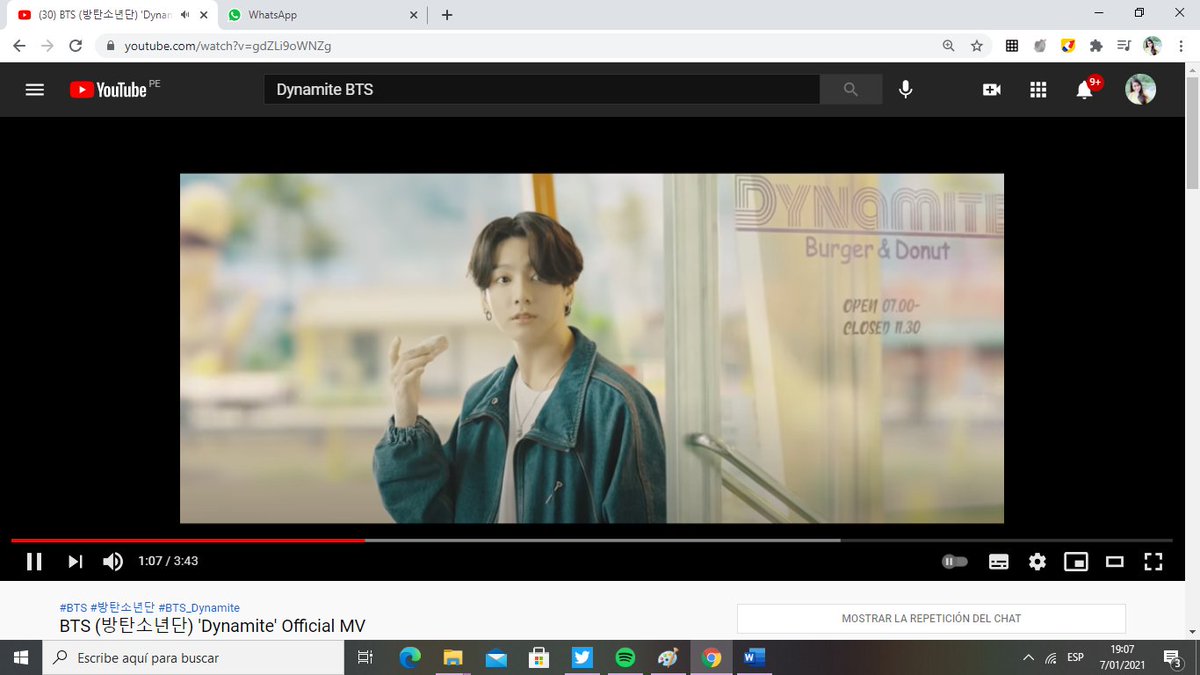Click the Dynamite BTS search field
This screenshot has height=675, width=1200.
click(542, 89)
